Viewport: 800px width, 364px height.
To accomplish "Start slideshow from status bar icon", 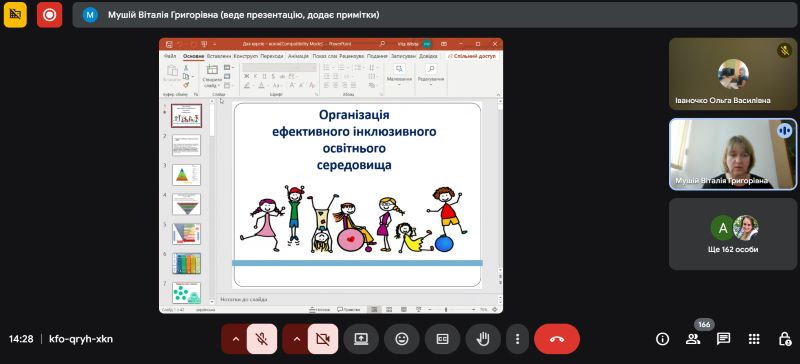I will pos(419,309).
